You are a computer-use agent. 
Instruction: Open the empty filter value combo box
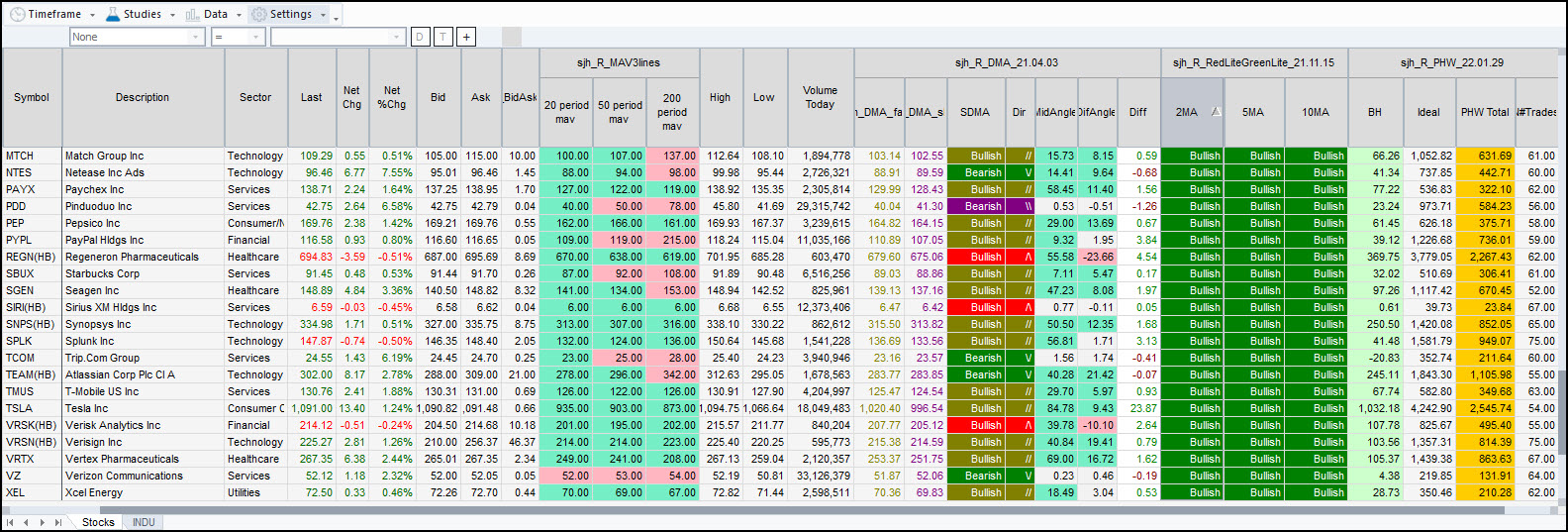point(339,37)
